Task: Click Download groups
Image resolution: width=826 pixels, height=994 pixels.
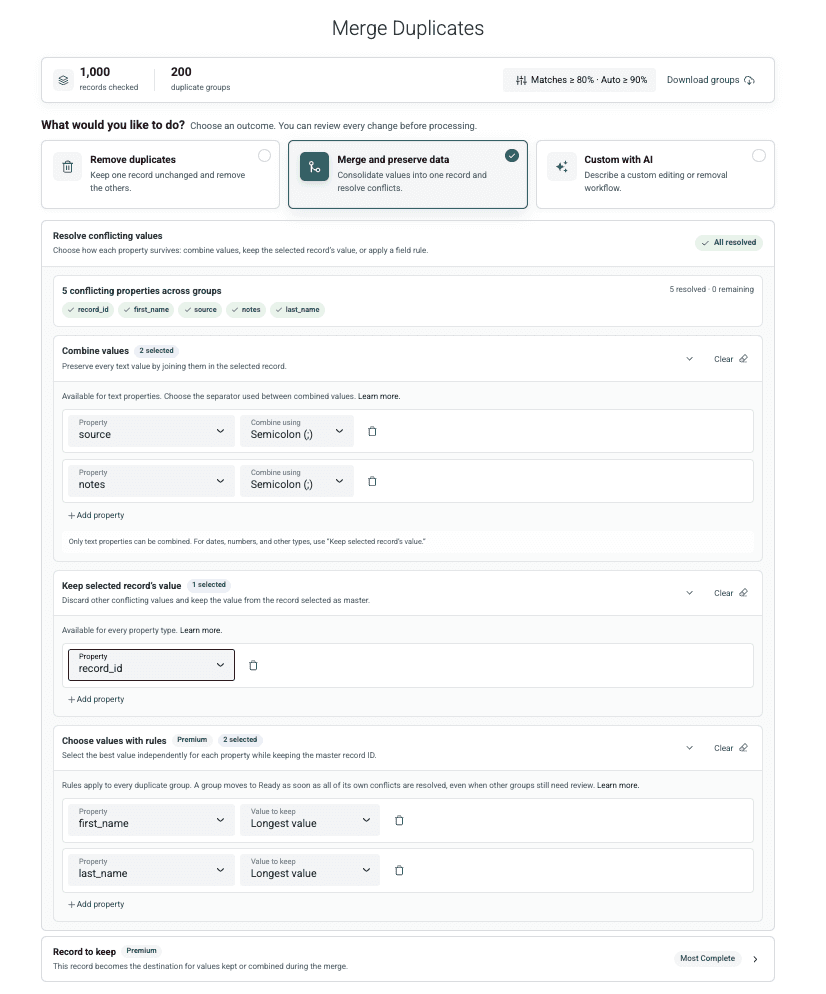Action: tap(711, 80)
